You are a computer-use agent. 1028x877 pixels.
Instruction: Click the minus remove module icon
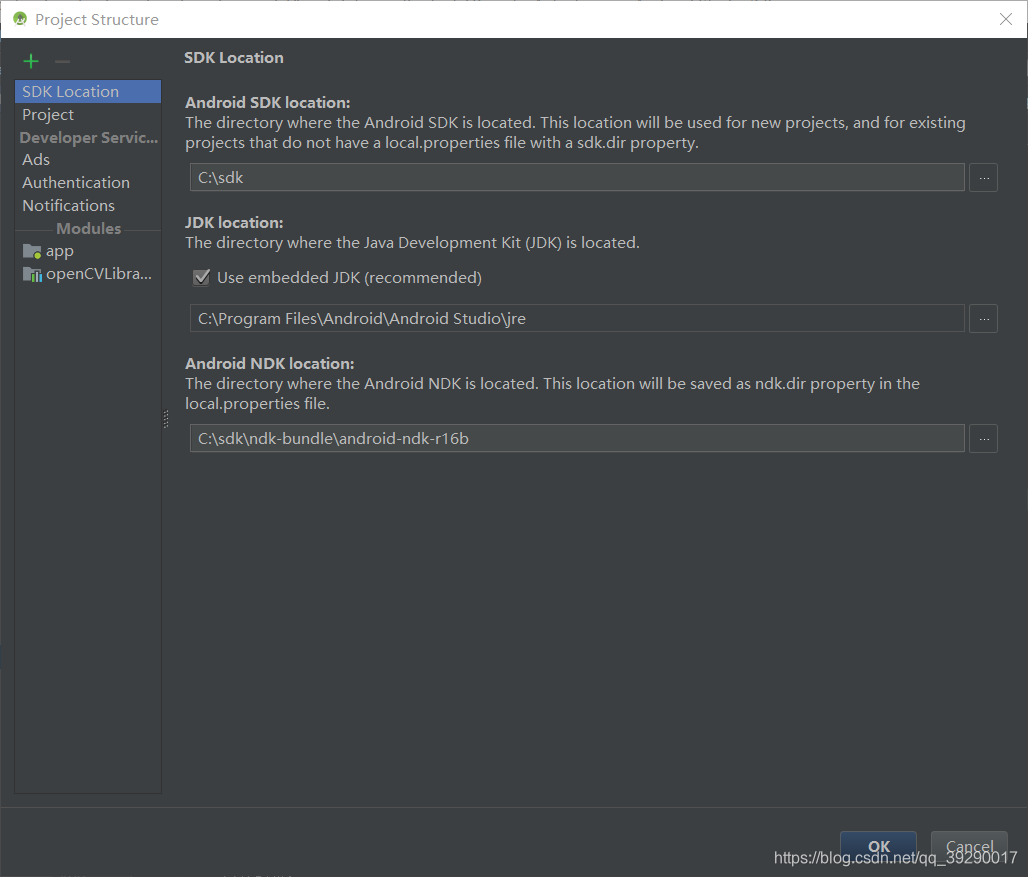click(62, 62)
